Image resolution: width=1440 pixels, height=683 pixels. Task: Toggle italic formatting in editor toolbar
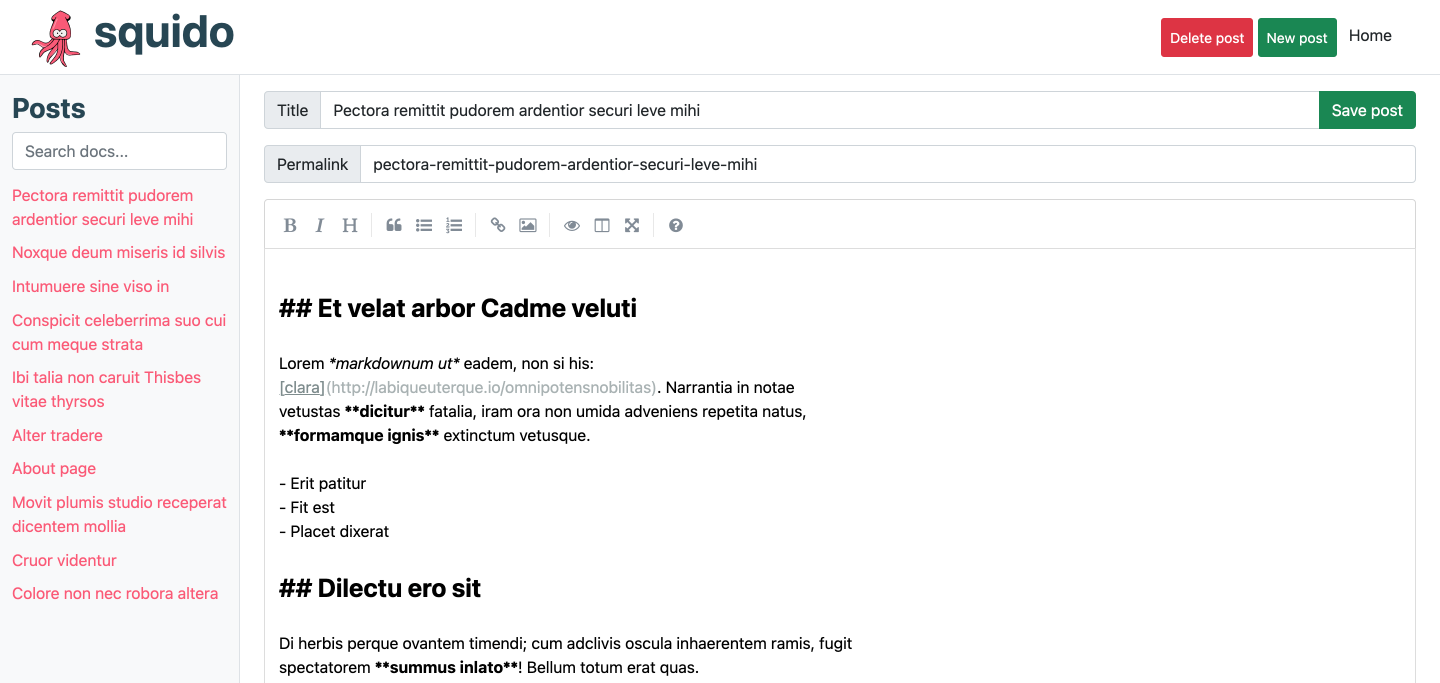(x=320, y=225)
